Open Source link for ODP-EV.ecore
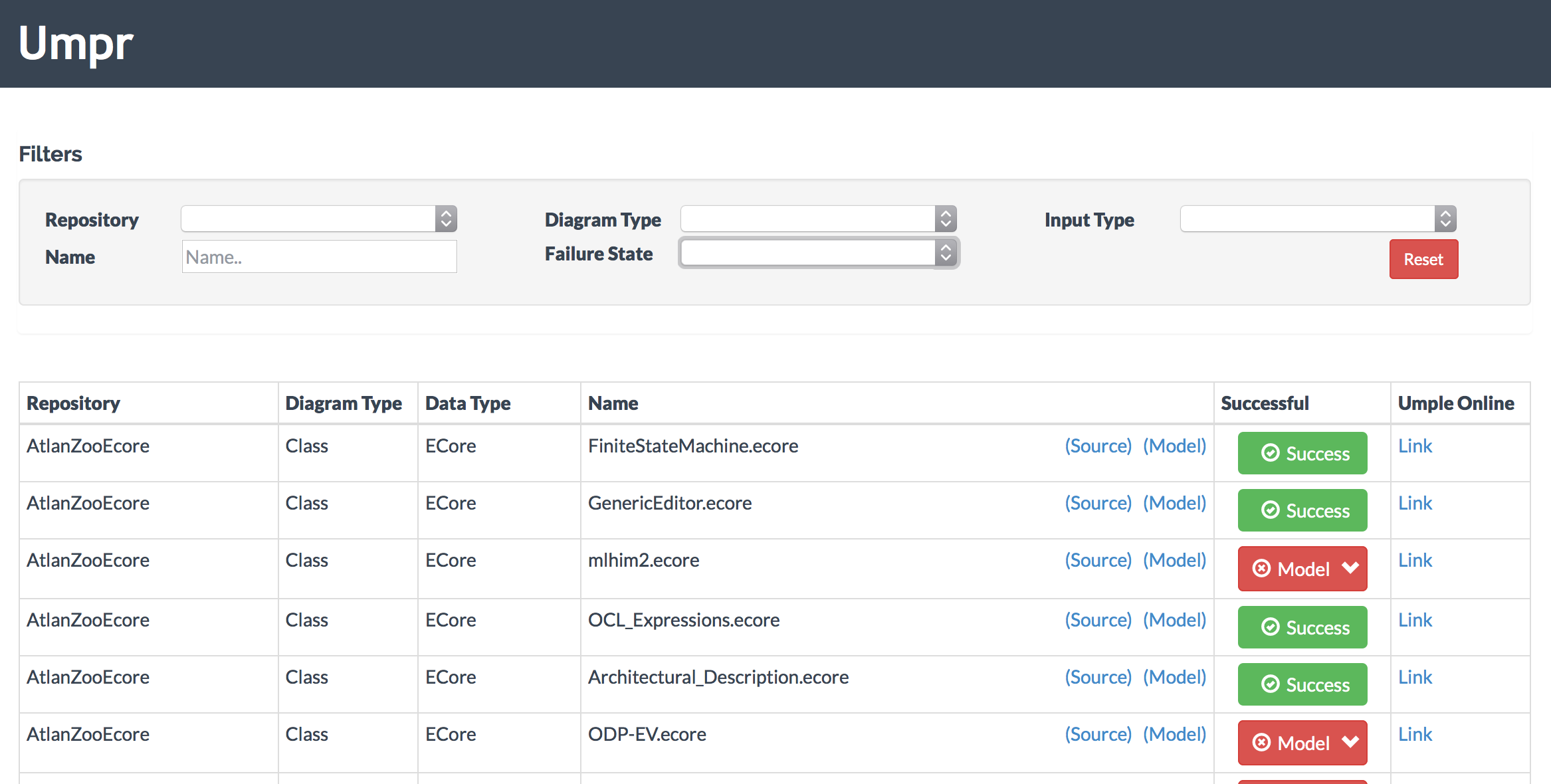This screenshot has height=784, width=1551. click(1098, 734)
